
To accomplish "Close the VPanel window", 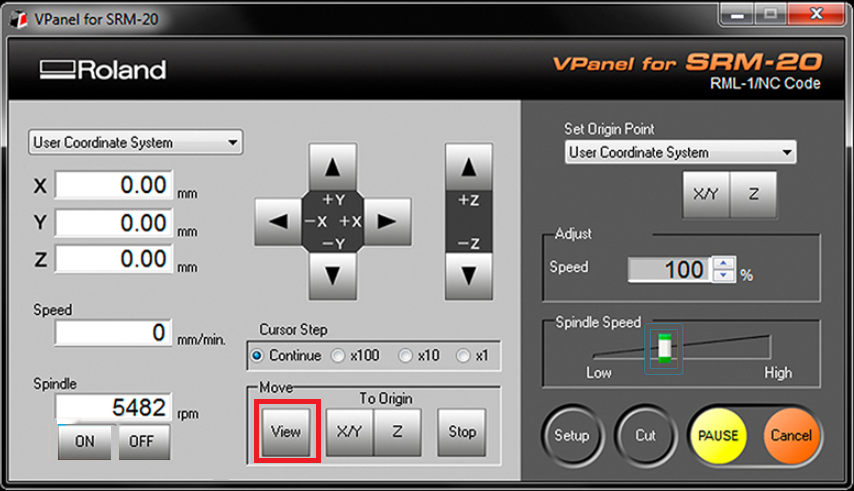I will click(x=816, y=15).
